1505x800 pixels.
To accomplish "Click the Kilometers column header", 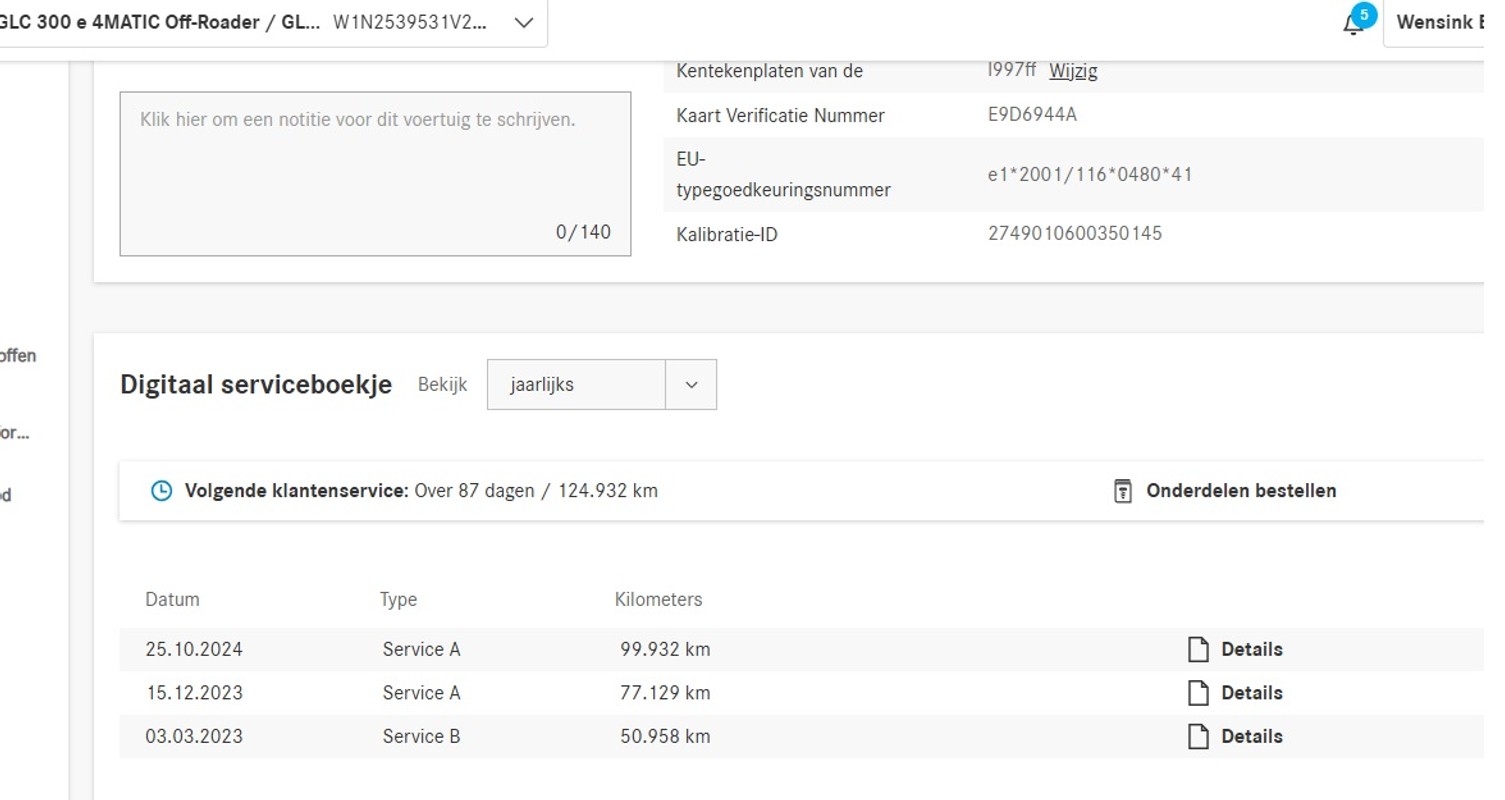I will 658,599.
